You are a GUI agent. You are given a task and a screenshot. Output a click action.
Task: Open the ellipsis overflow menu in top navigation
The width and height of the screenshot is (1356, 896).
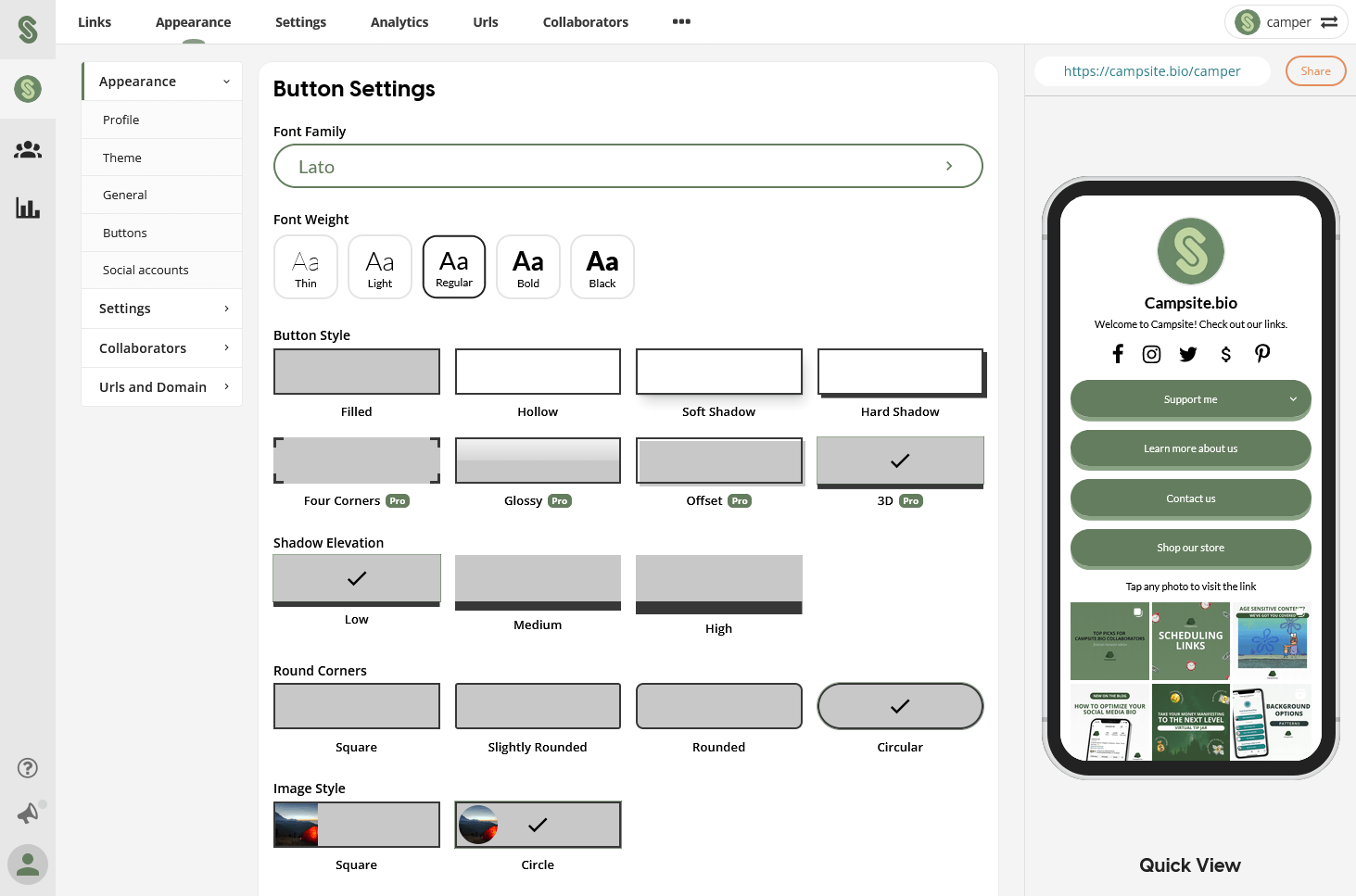tap(681, 21)
